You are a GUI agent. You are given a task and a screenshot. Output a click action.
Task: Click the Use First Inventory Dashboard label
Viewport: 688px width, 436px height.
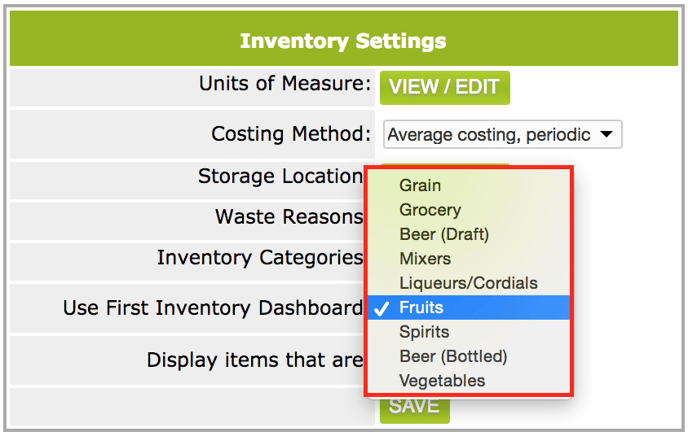(x=213, y=308)
